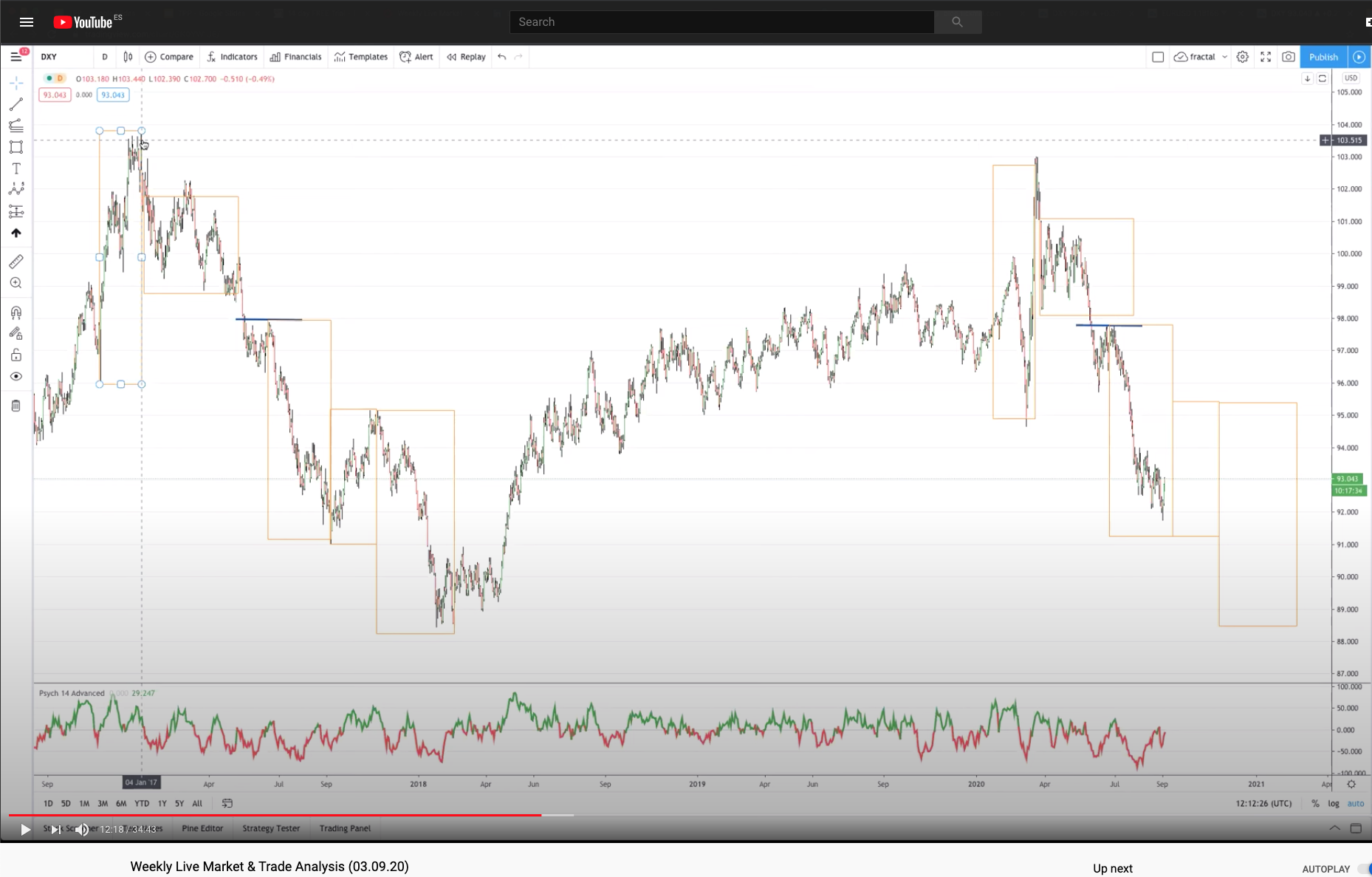The width and height of the screenshot is (1372, 877).
Task: Select the ruler measure tool
Action: tap(16, 262)
